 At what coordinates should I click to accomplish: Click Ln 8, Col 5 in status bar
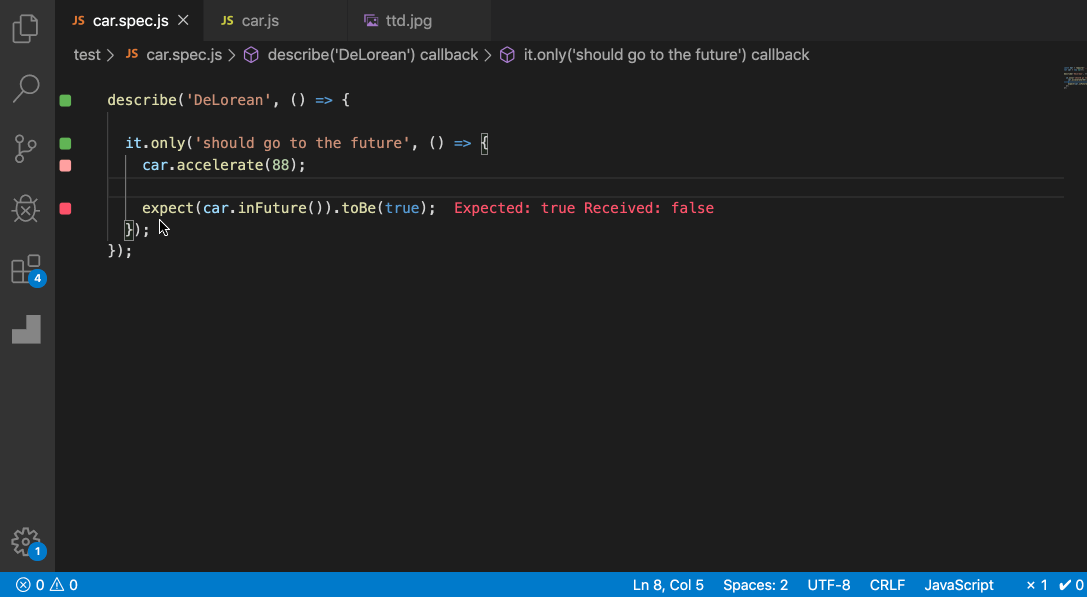point(668,585)
